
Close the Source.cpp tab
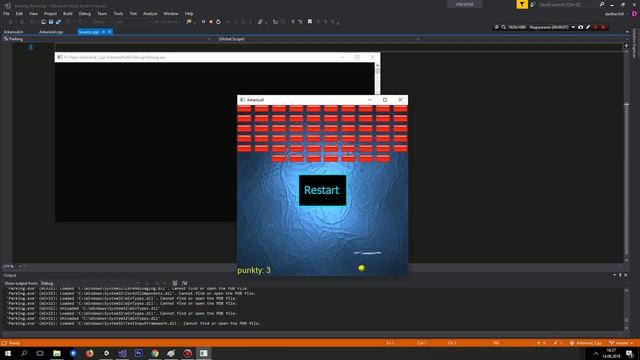(x=109, y=32)
